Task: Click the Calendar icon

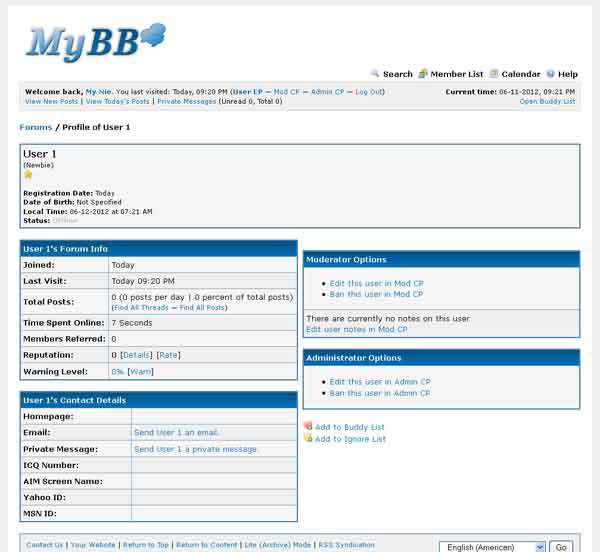Action: pos(494,74)
